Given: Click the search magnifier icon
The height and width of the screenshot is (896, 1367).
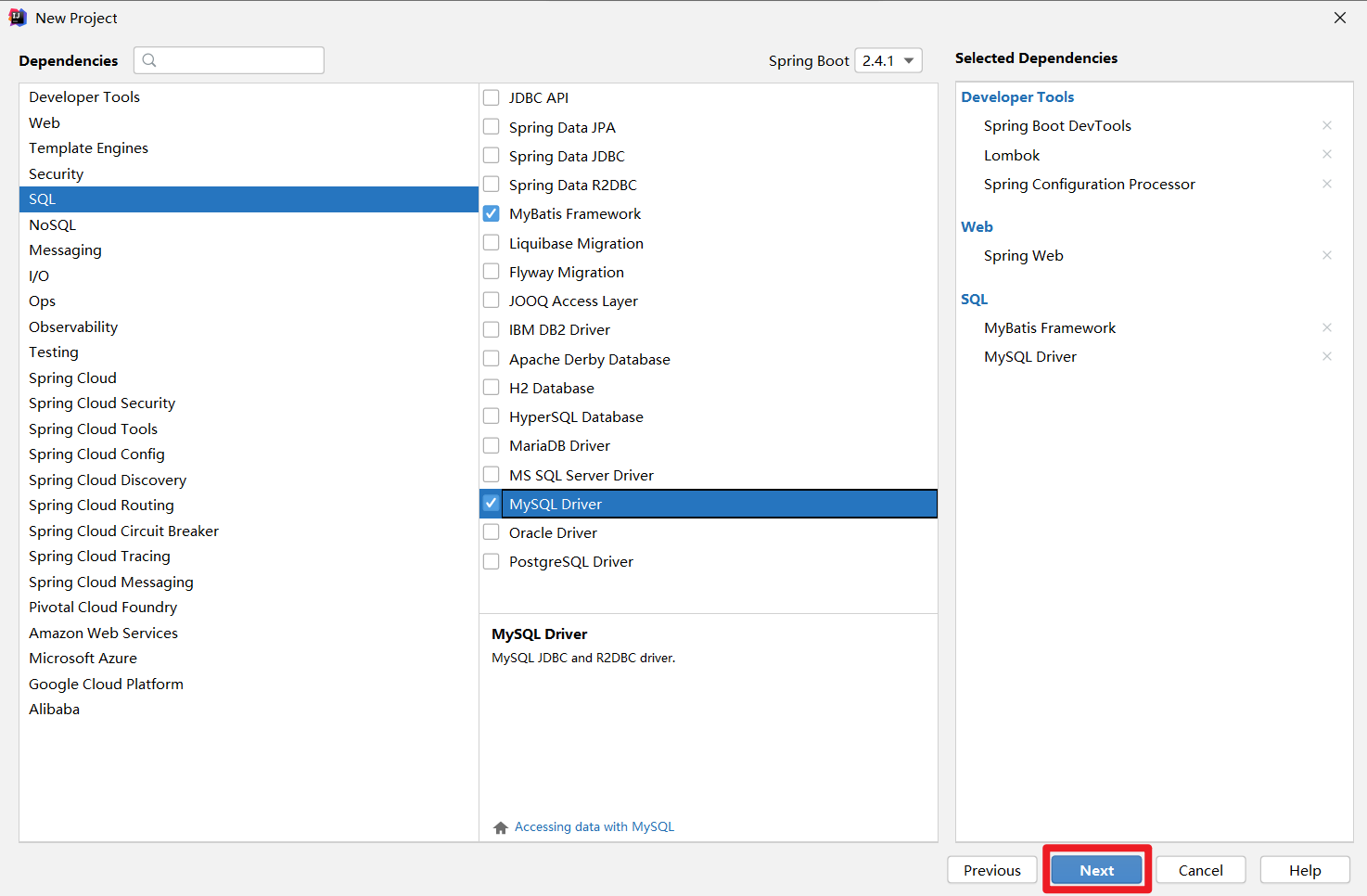Looking at the screenshot, I should pyautogui.click(x=149, y=60).
